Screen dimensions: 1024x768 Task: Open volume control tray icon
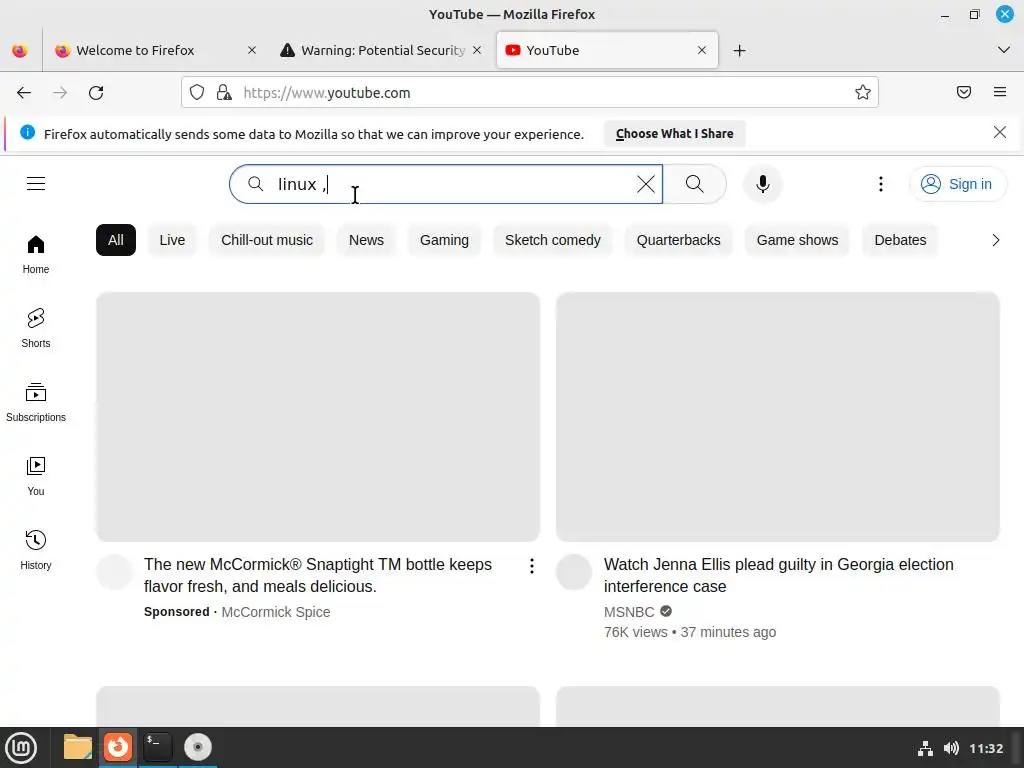[x=951, y=748]
